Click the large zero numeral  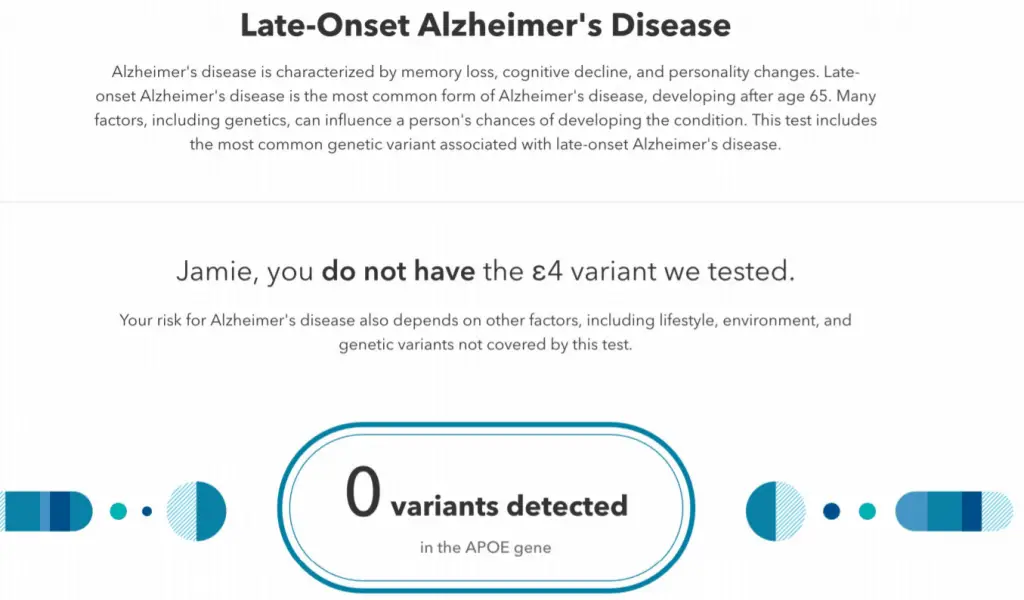363,492
